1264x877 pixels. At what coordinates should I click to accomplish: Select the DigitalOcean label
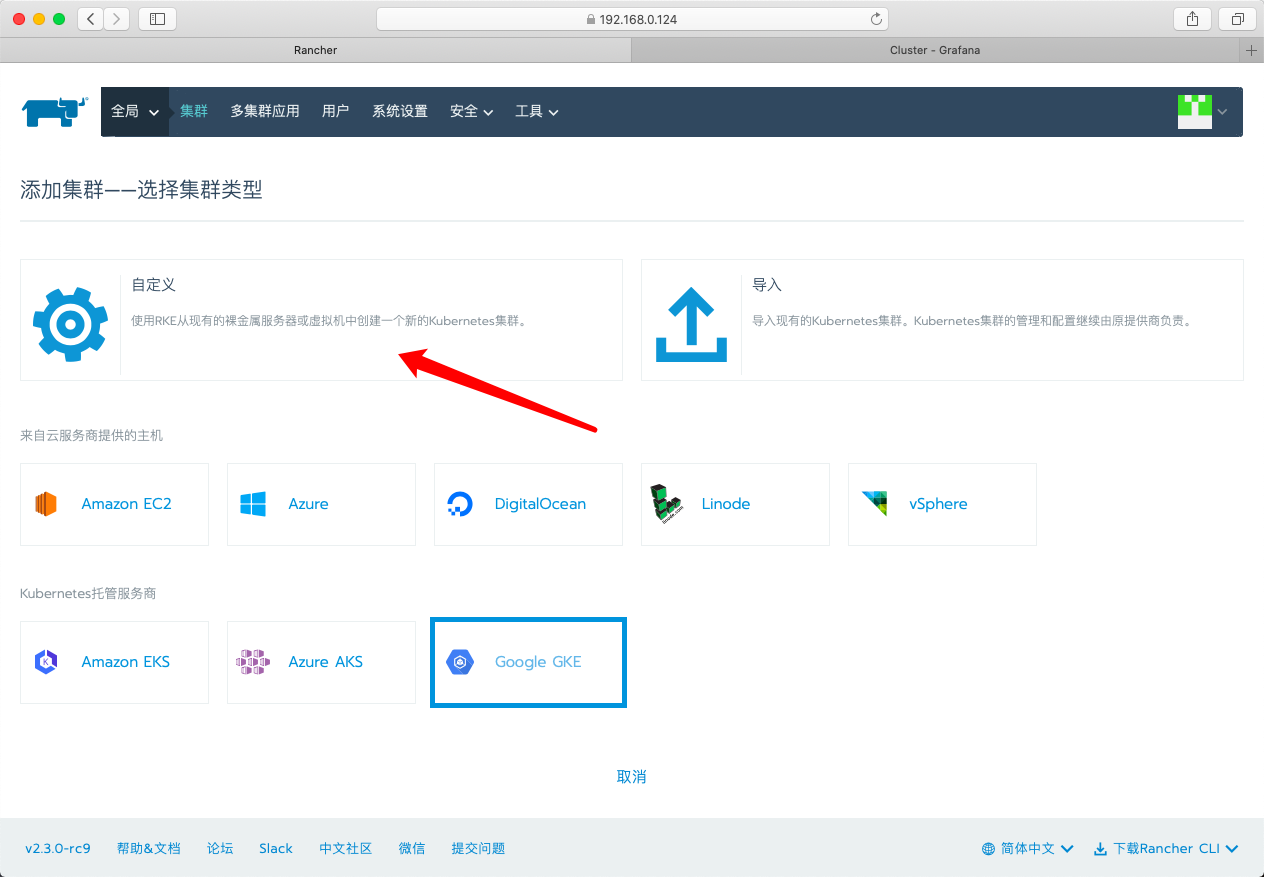541,504
